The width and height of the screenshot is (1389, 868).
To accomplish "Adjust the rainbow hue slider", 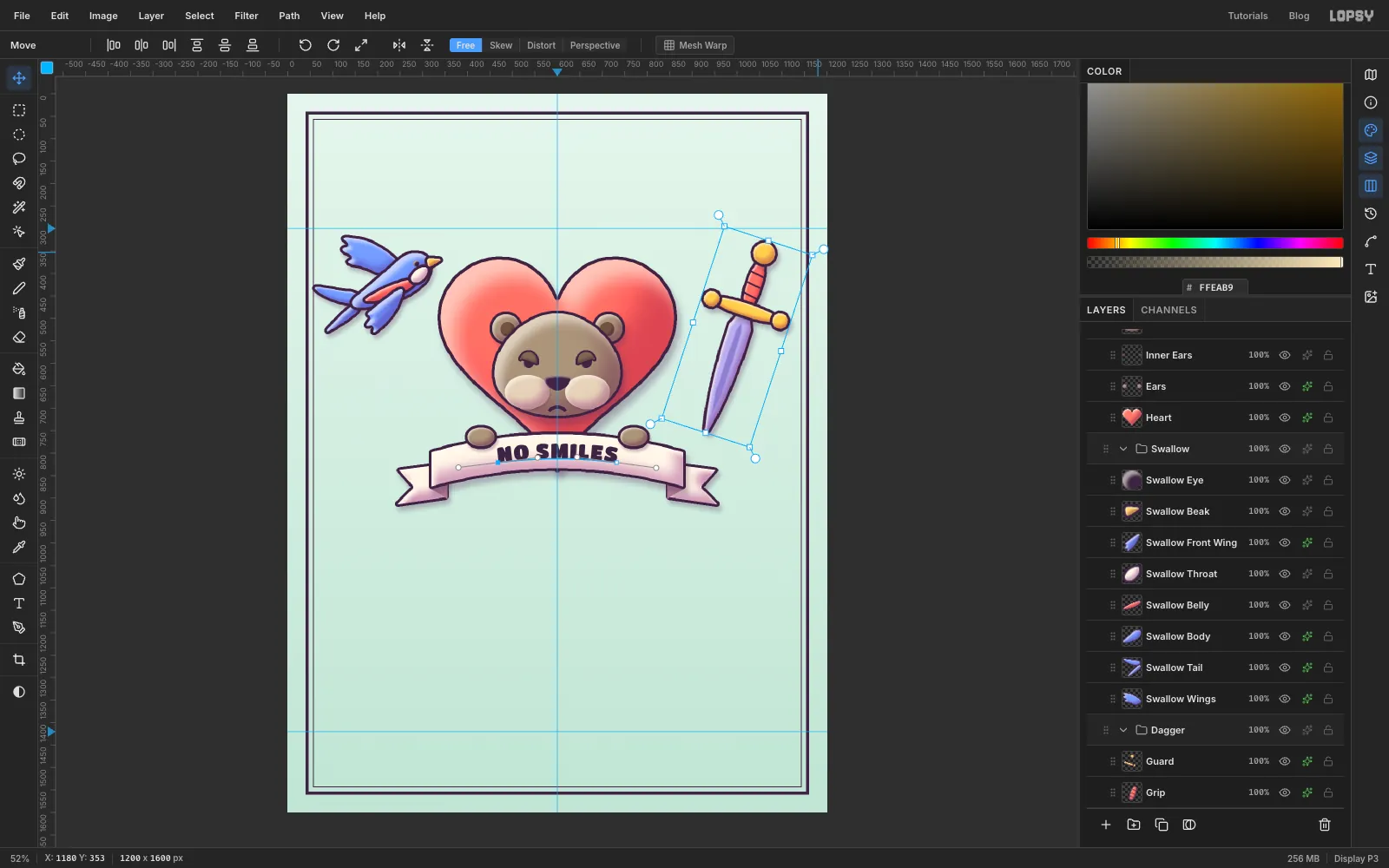I will coord(1215,243).
